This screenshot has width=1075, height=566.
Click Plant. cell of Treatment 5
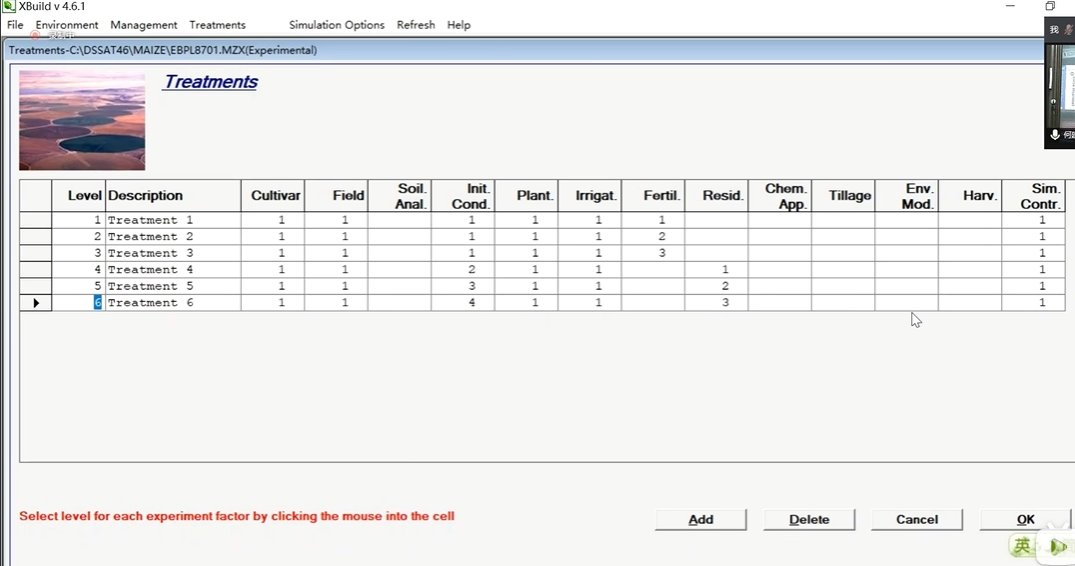(527, 286)
